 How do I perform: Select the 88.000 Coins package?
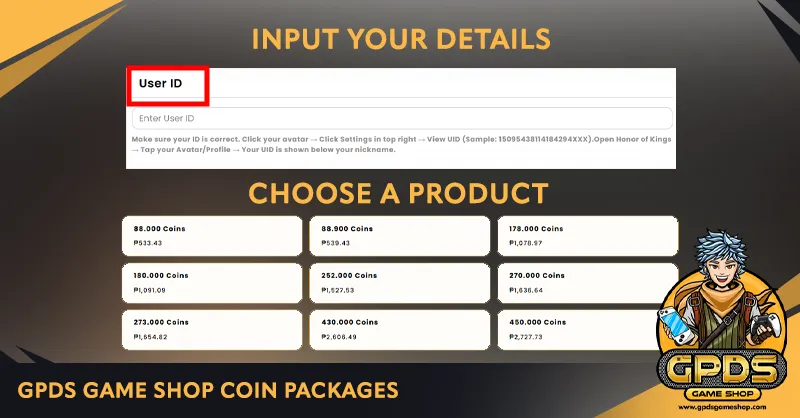tap(211, 235)
